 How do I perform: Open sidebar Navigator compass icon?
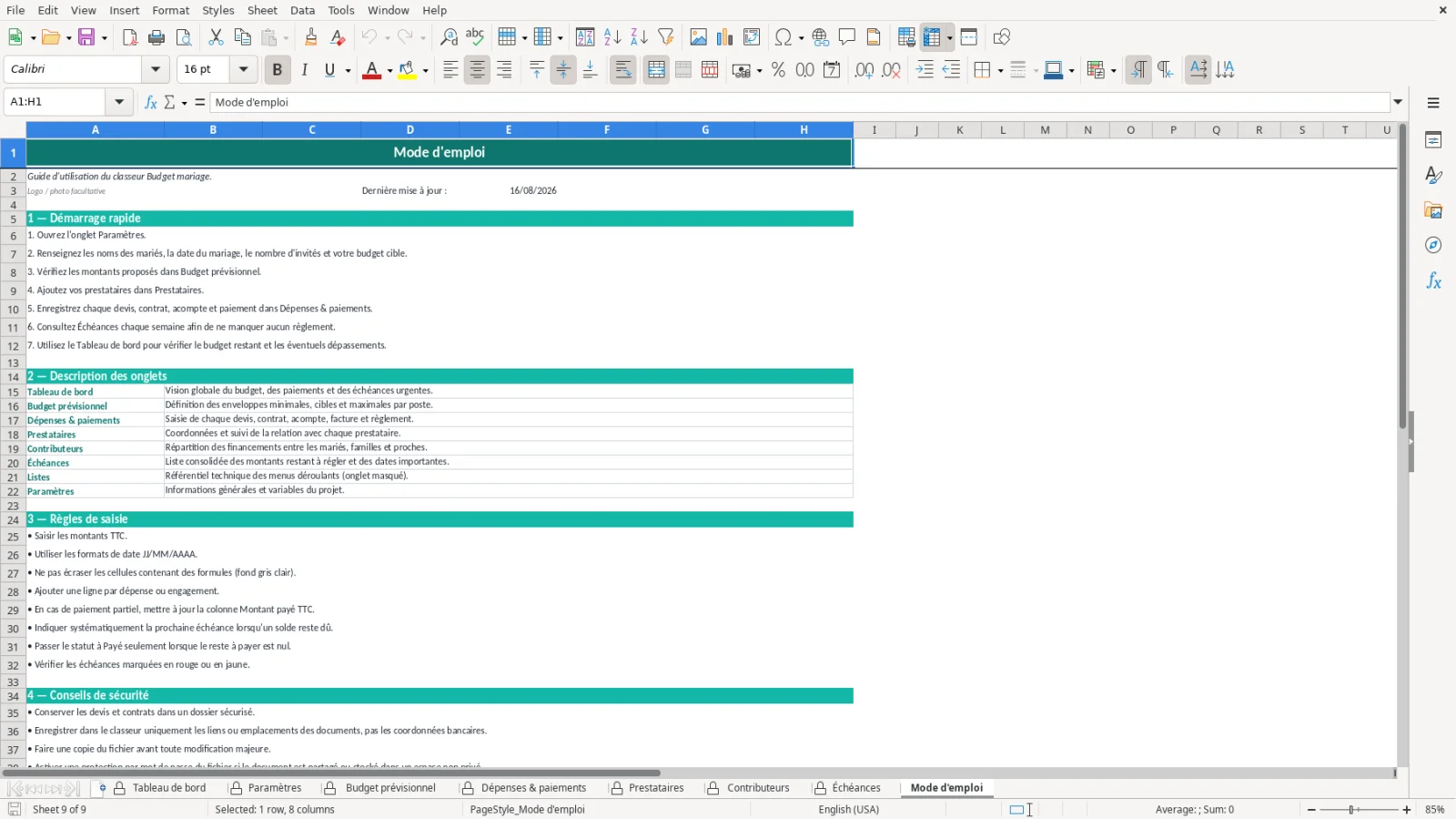pos(1433,246)
